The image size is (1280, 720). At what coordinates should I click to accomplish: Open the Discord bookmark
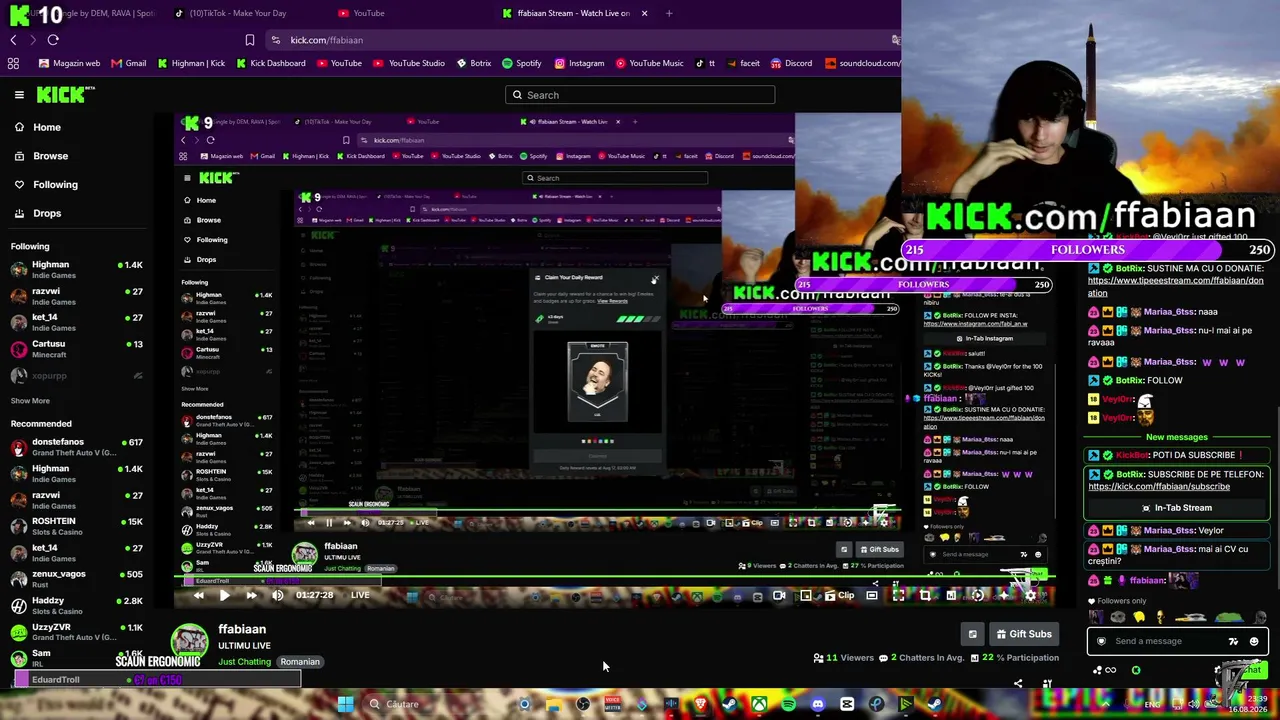coord(791,63)
